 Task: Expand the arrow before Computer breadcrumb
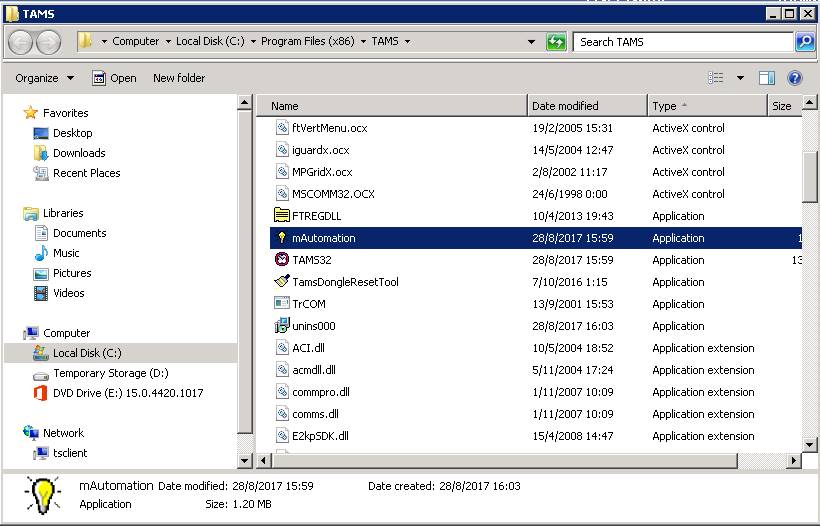coord(104,41)
